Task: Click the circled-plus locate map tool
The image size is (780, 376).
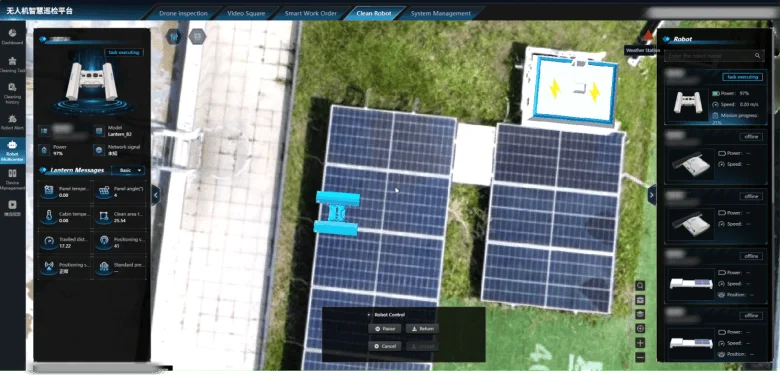Action: coord(640,329)
